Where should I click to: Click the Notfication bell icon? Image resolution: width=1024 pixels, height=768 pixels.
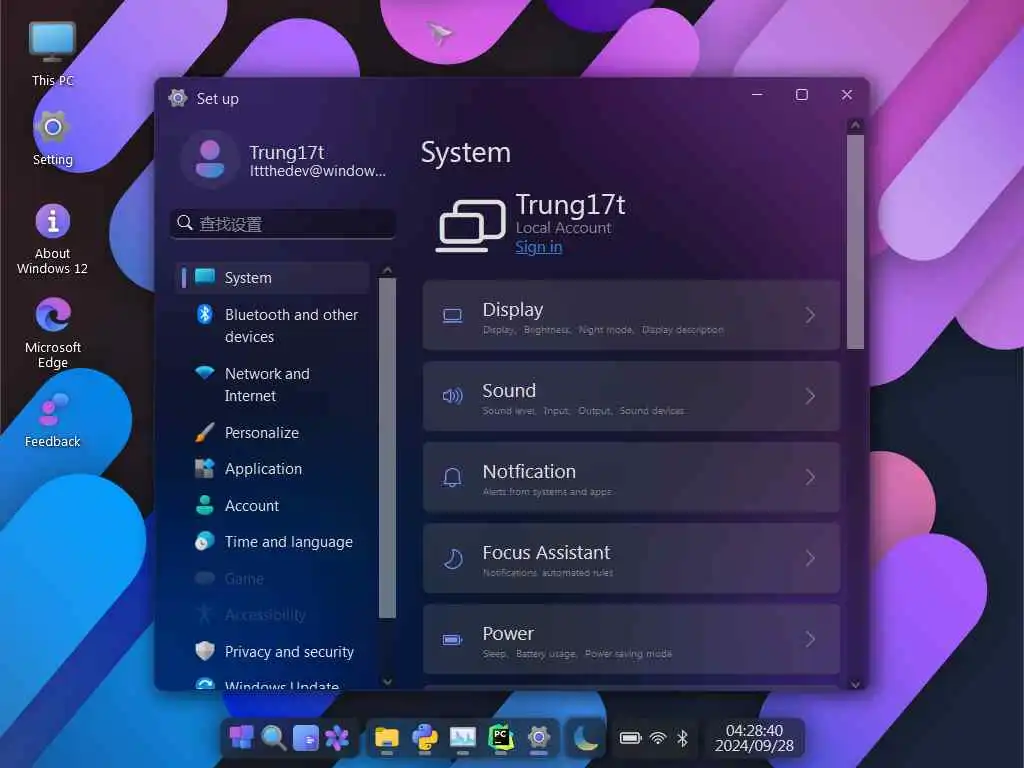coord(452,477)
